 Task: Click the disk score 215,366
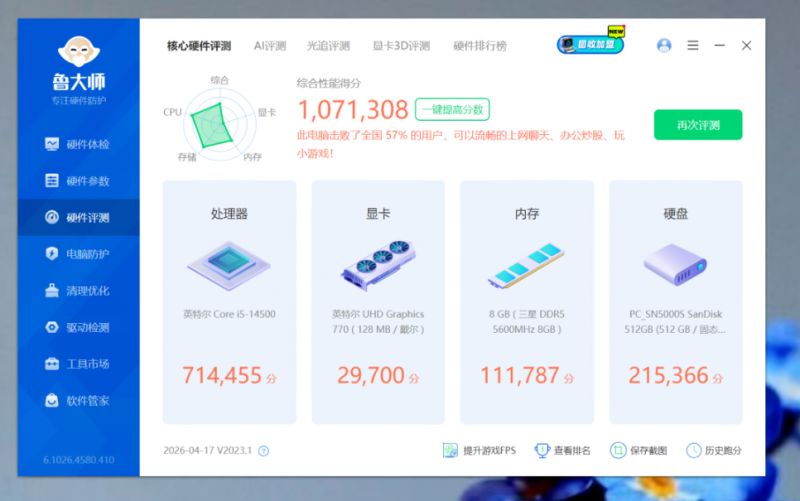click(668, 375)
